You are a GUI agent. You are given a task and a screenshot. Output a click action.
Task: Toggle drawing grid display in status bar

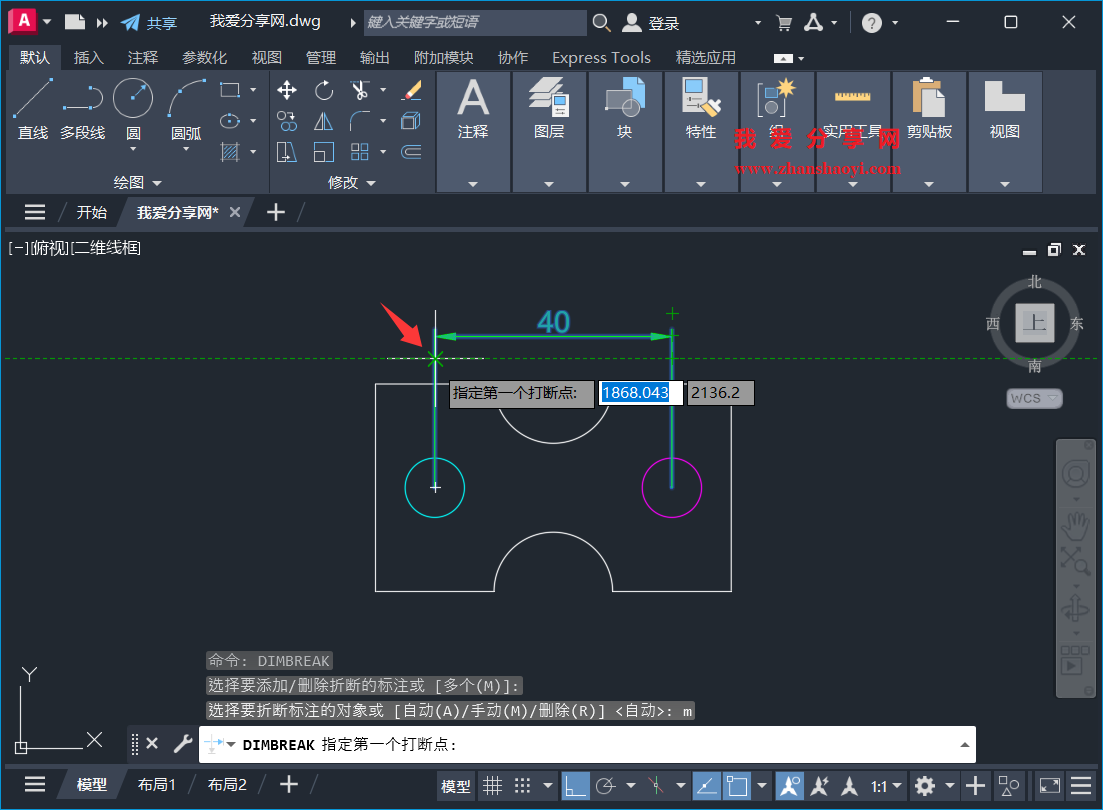click(x=492, y=785)
